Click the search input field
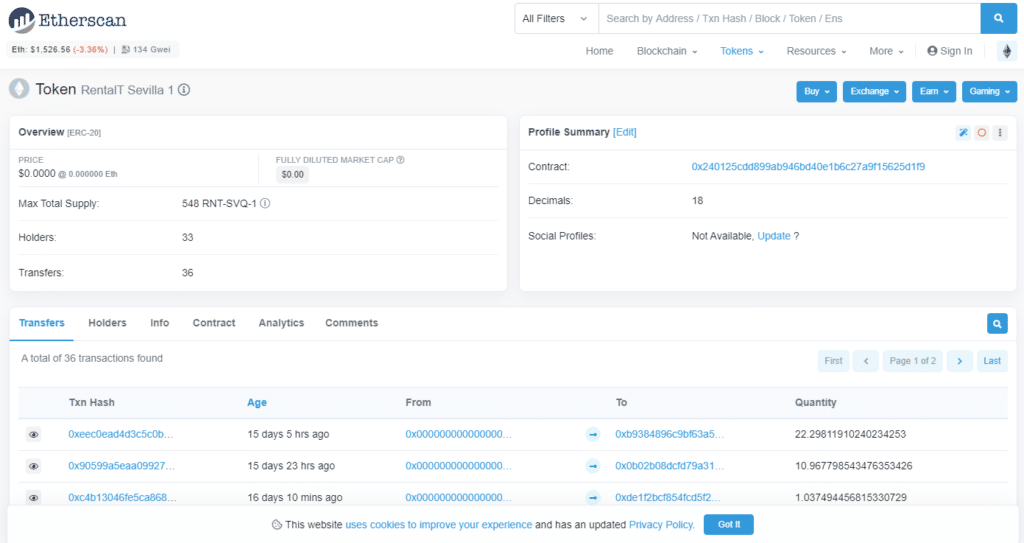Viewport: 1024px width, 543px height. click(790, 18)
